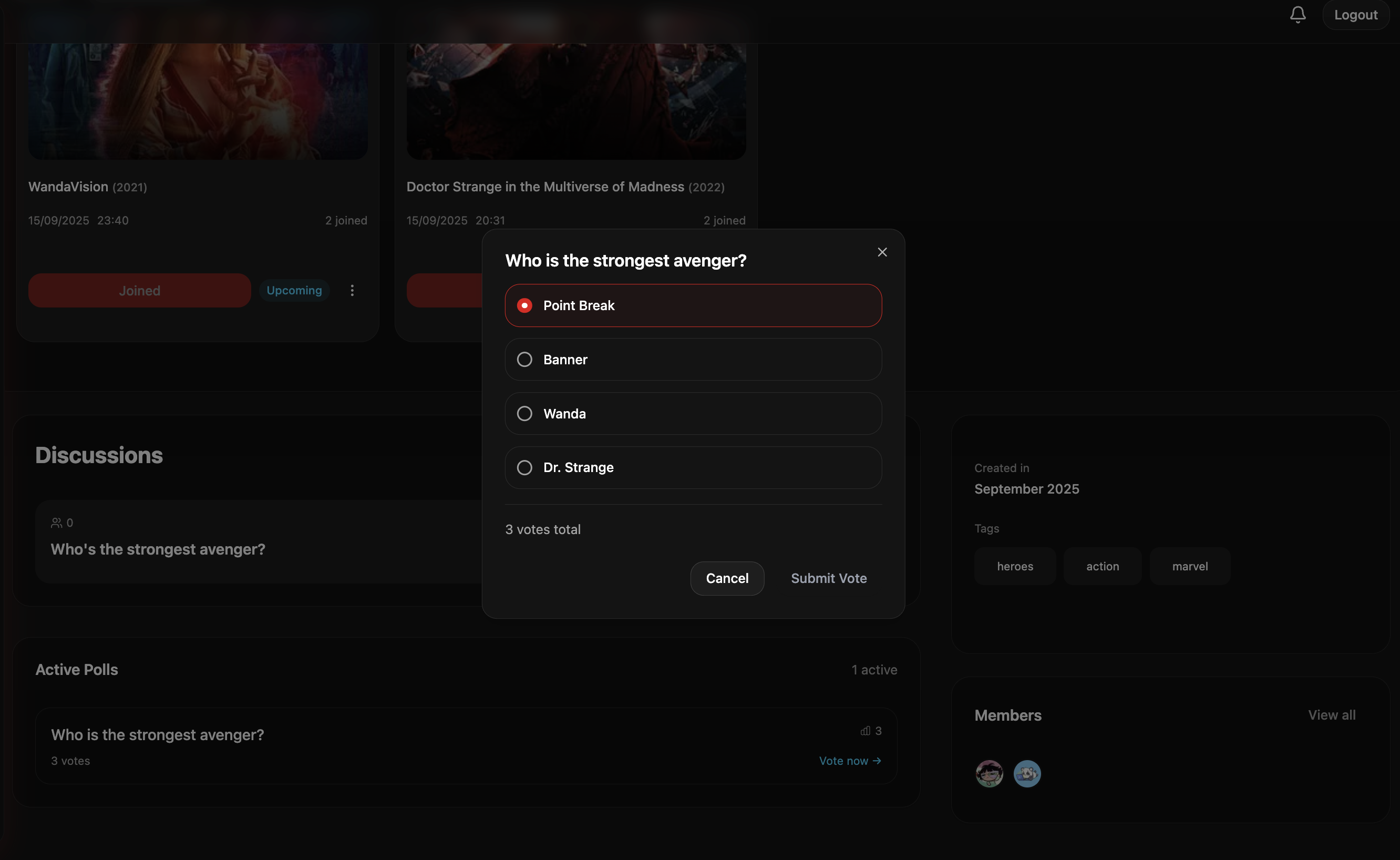Click the poll bar-chart votes icon
This screenshot has height=860, width=1400.
pos(865,731)
